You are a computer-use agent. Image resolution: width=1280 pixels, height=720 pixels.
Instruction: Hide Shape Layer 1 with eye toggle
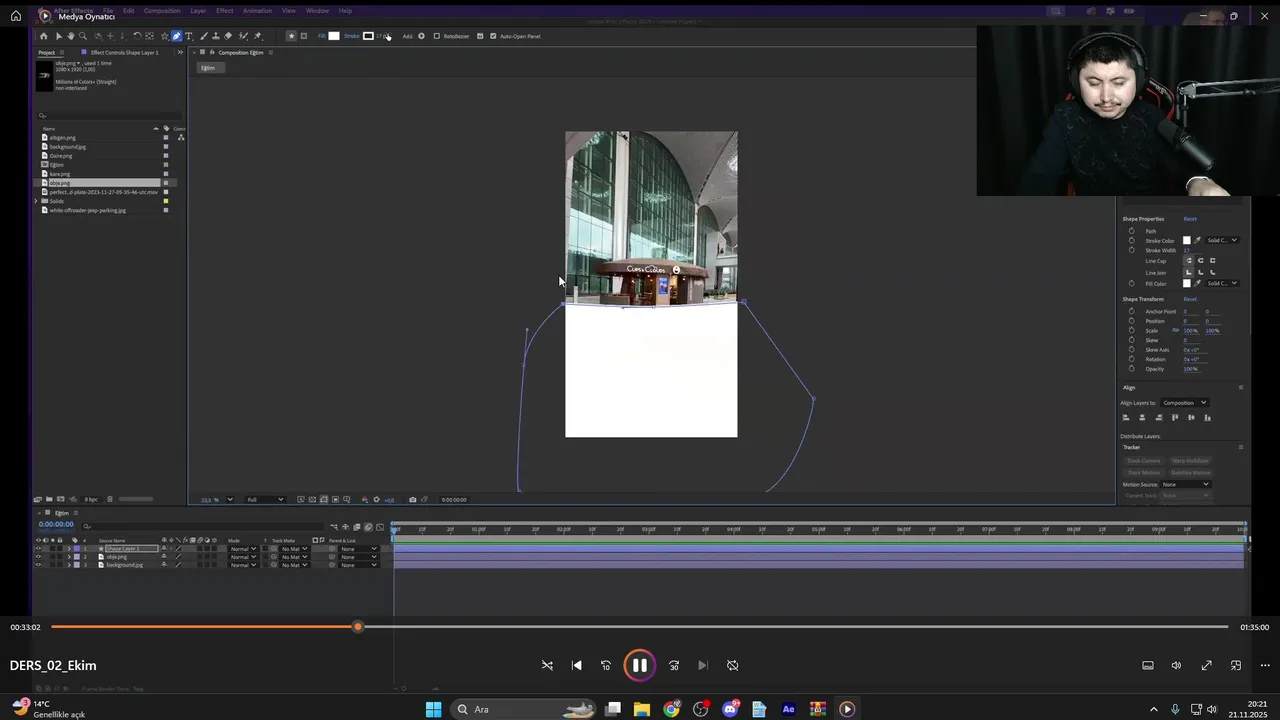tap(38, 549)
